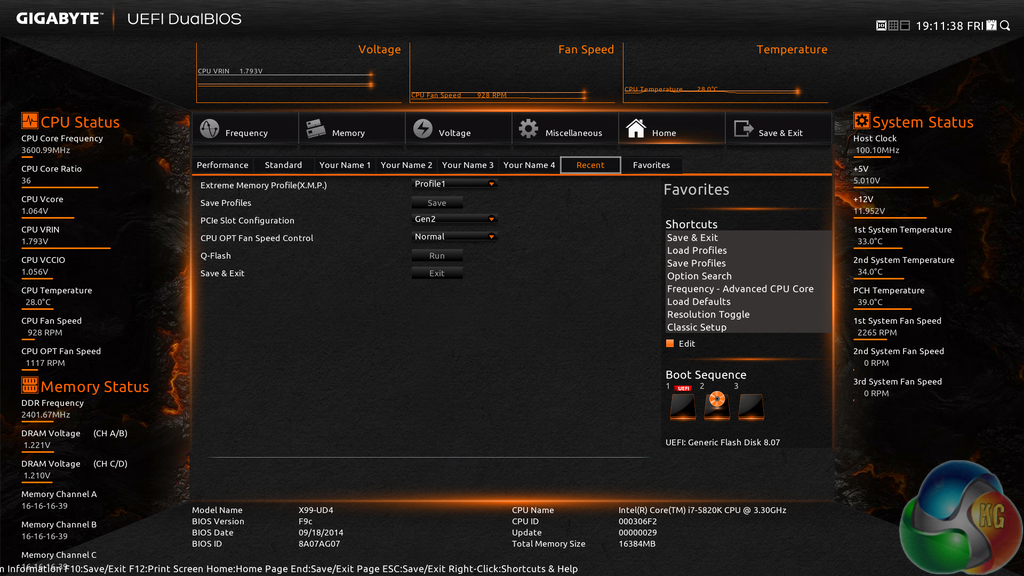The height and width of the screenshot is (576, 1024).
Task: Click the Load Defaults shortcut
Action: (699, 302)
